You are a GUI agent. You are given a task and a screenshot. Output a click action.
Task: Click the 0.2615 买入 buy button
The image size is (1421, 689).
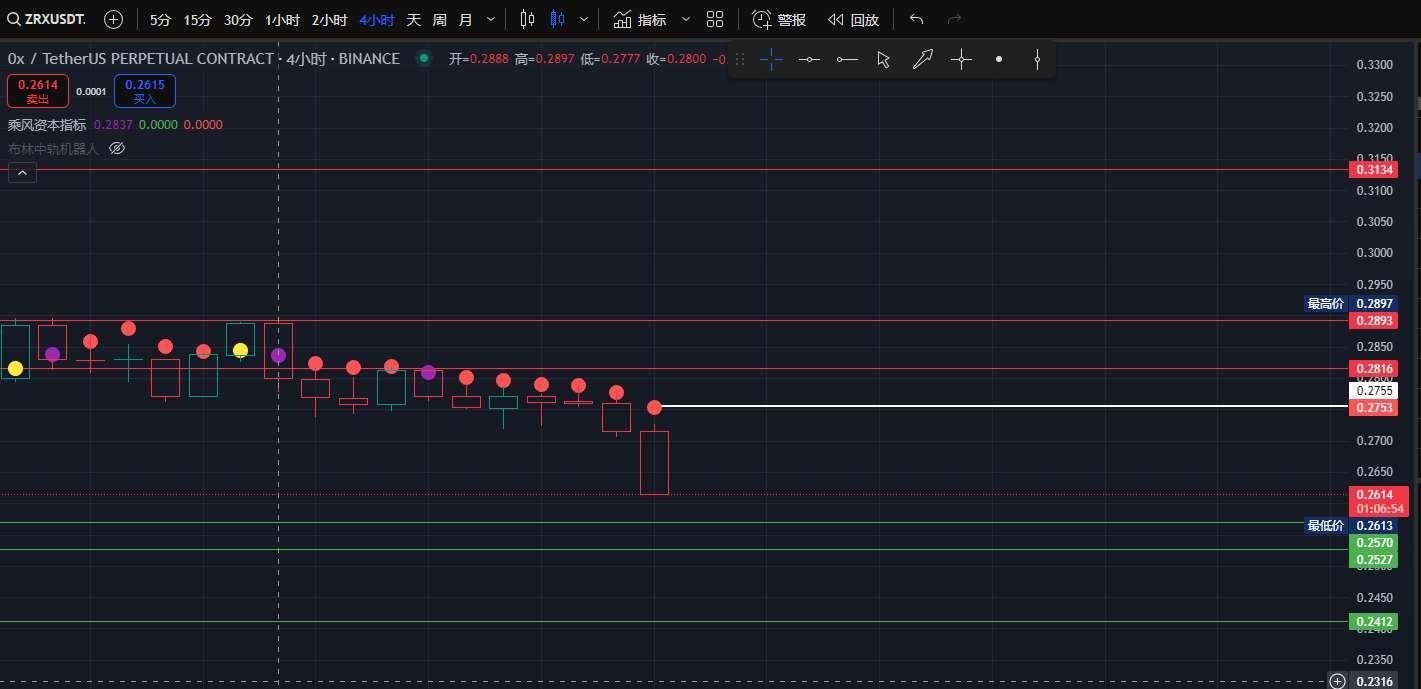145,91
